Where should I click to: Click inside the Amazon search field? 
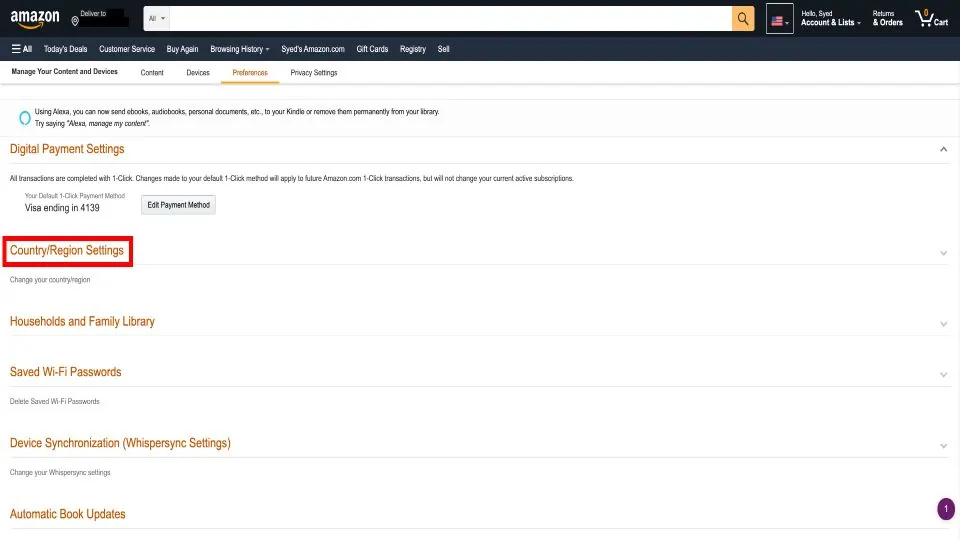click(451, 19)
